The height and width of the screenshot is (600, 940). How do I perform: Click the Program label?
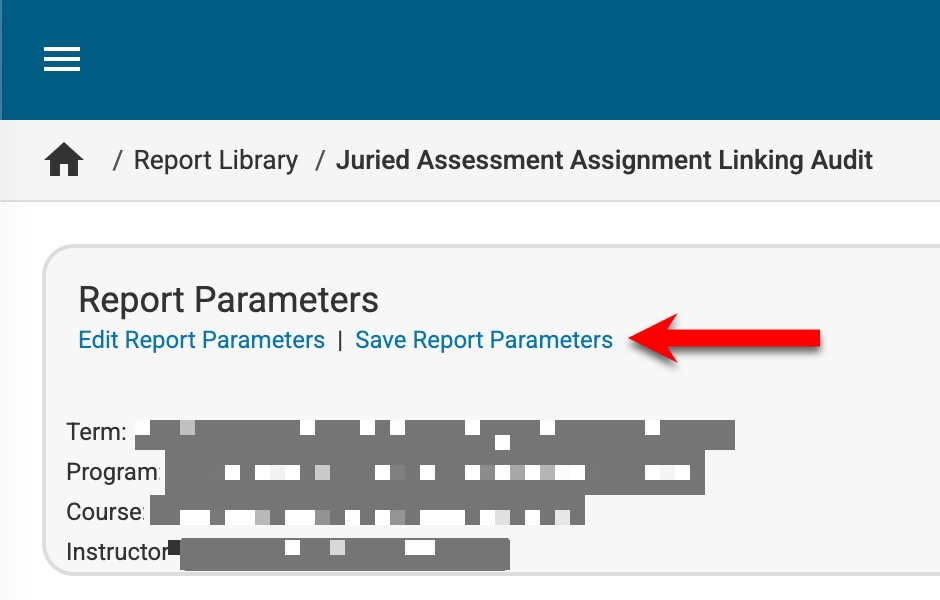(112, 472)
